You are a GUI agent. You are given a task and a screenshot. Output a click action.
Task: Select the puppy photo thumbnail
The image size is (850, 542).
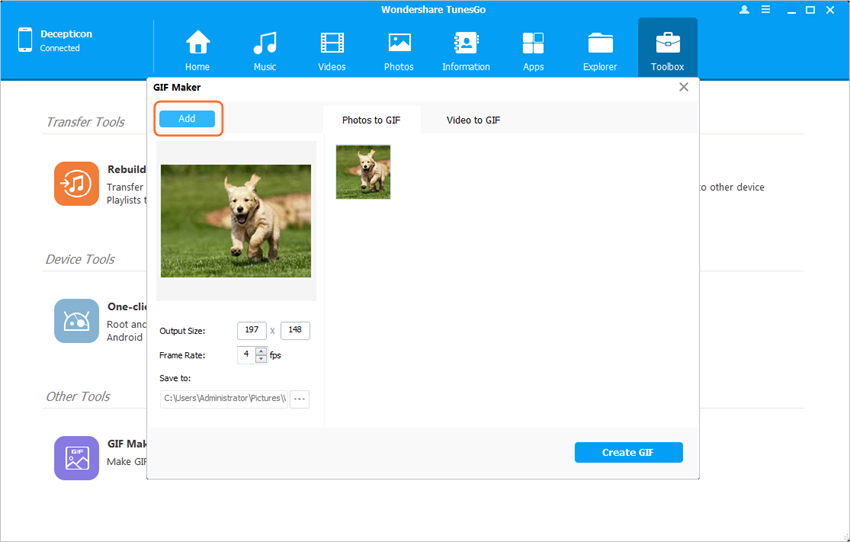click(x=363, y=172)
